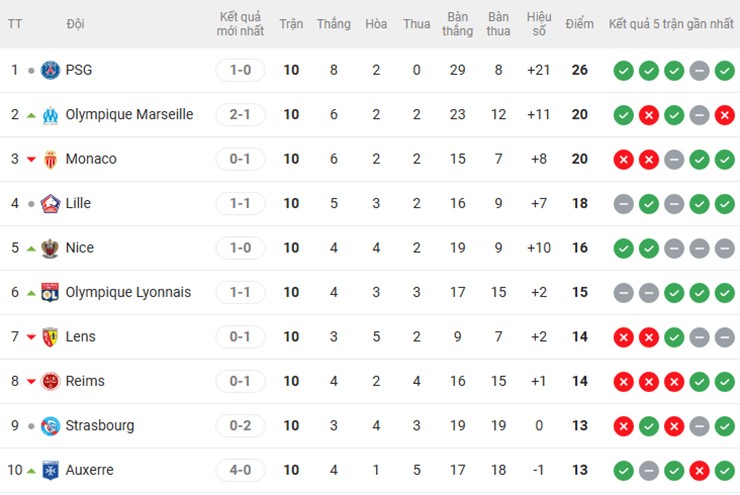740x495 pixels.
Task: Open PSG's latest 1-0 result
Action: 240,70
